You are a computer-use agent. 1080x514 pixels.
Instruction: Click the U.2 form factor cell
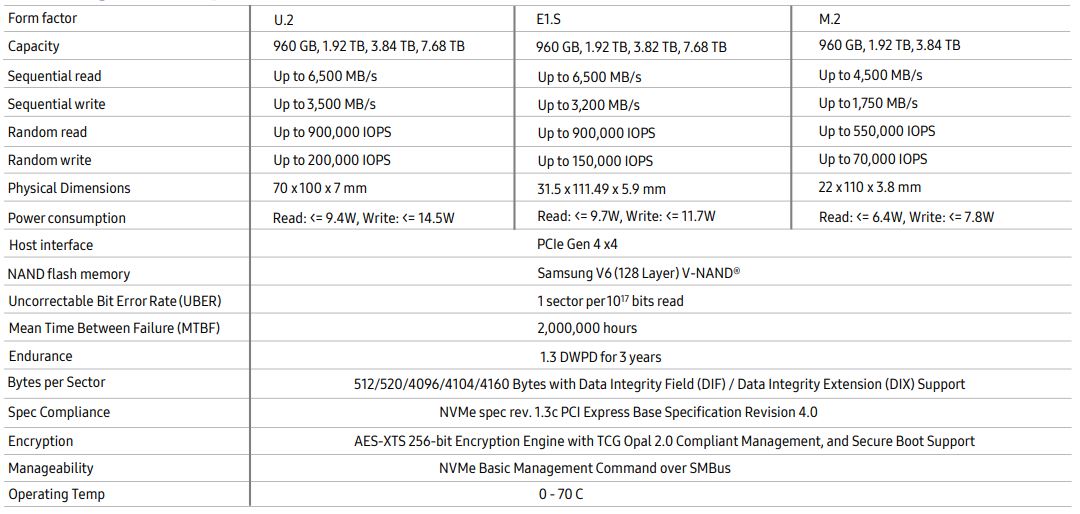(x=283, y=19)
